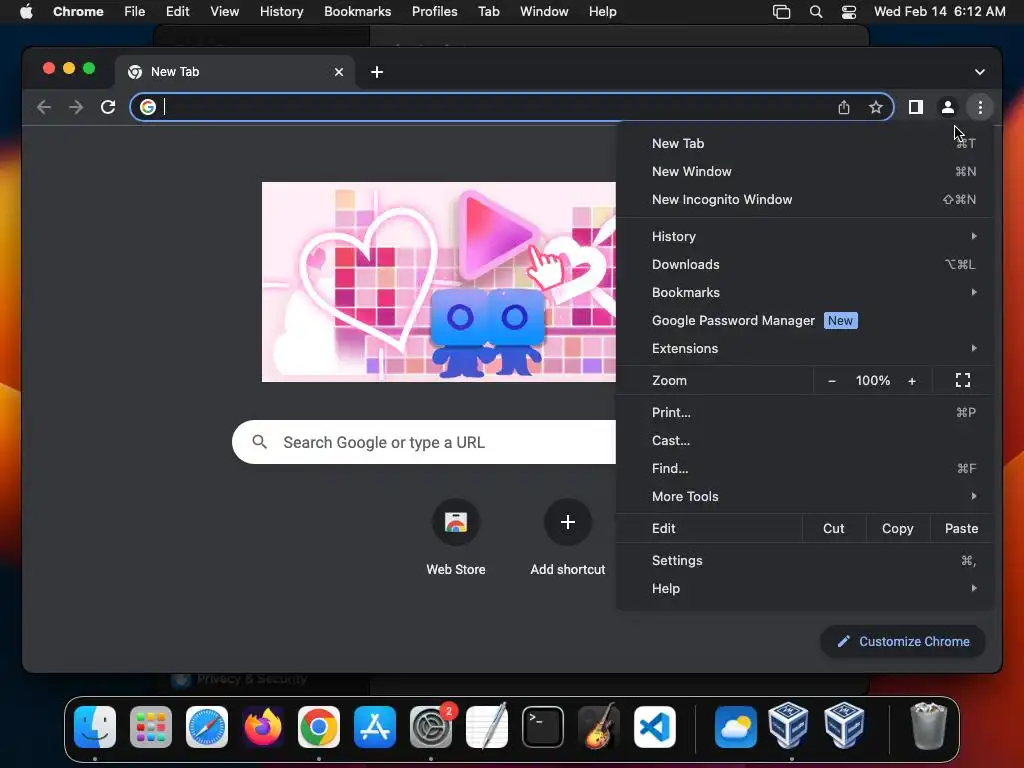Click the Valentine's Google Doodle image
1024x768 pixels.
(438, 282)
